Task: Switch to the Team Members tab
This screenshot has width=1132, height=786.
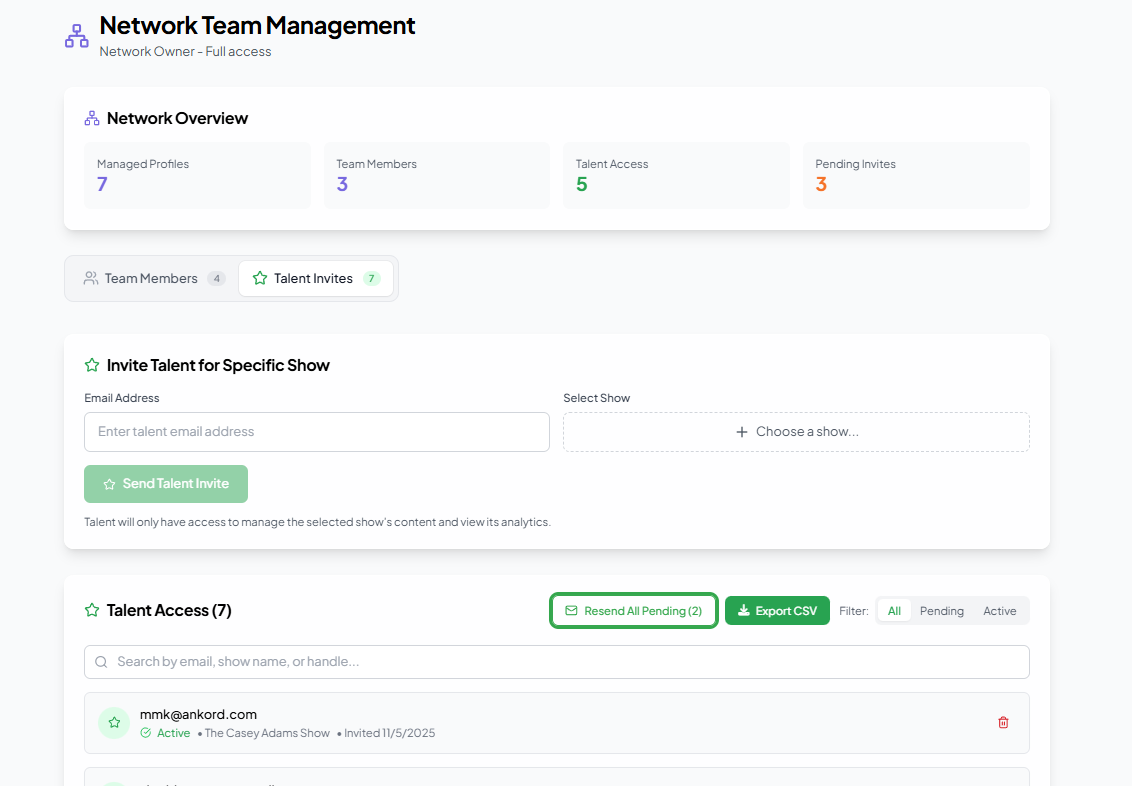Action: click(151, 278)
